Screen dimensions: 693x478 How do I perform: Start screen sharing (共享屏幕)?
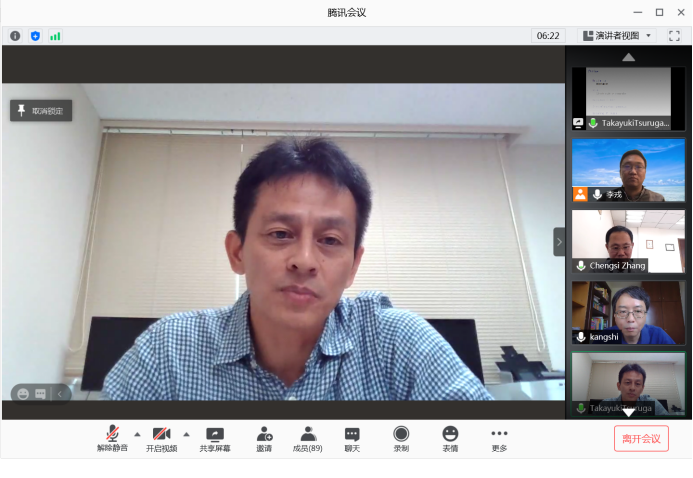(214, 438)
